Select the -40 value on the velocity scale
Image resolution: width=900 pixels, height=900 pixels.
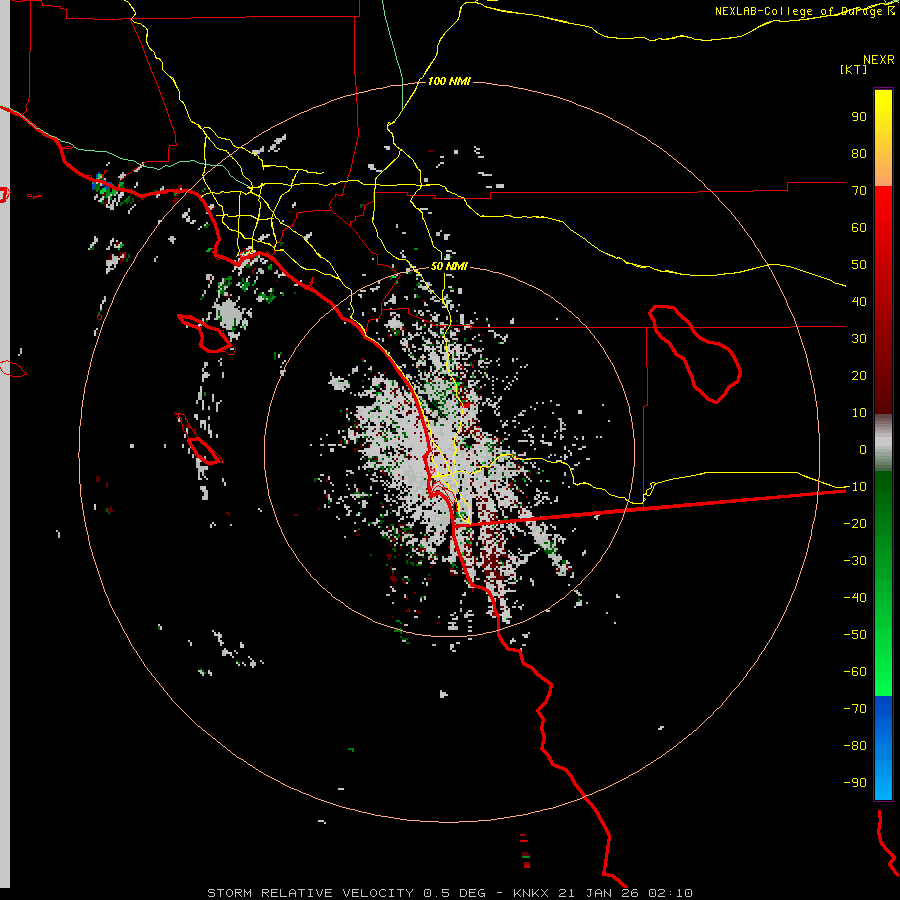pos(855,598)
